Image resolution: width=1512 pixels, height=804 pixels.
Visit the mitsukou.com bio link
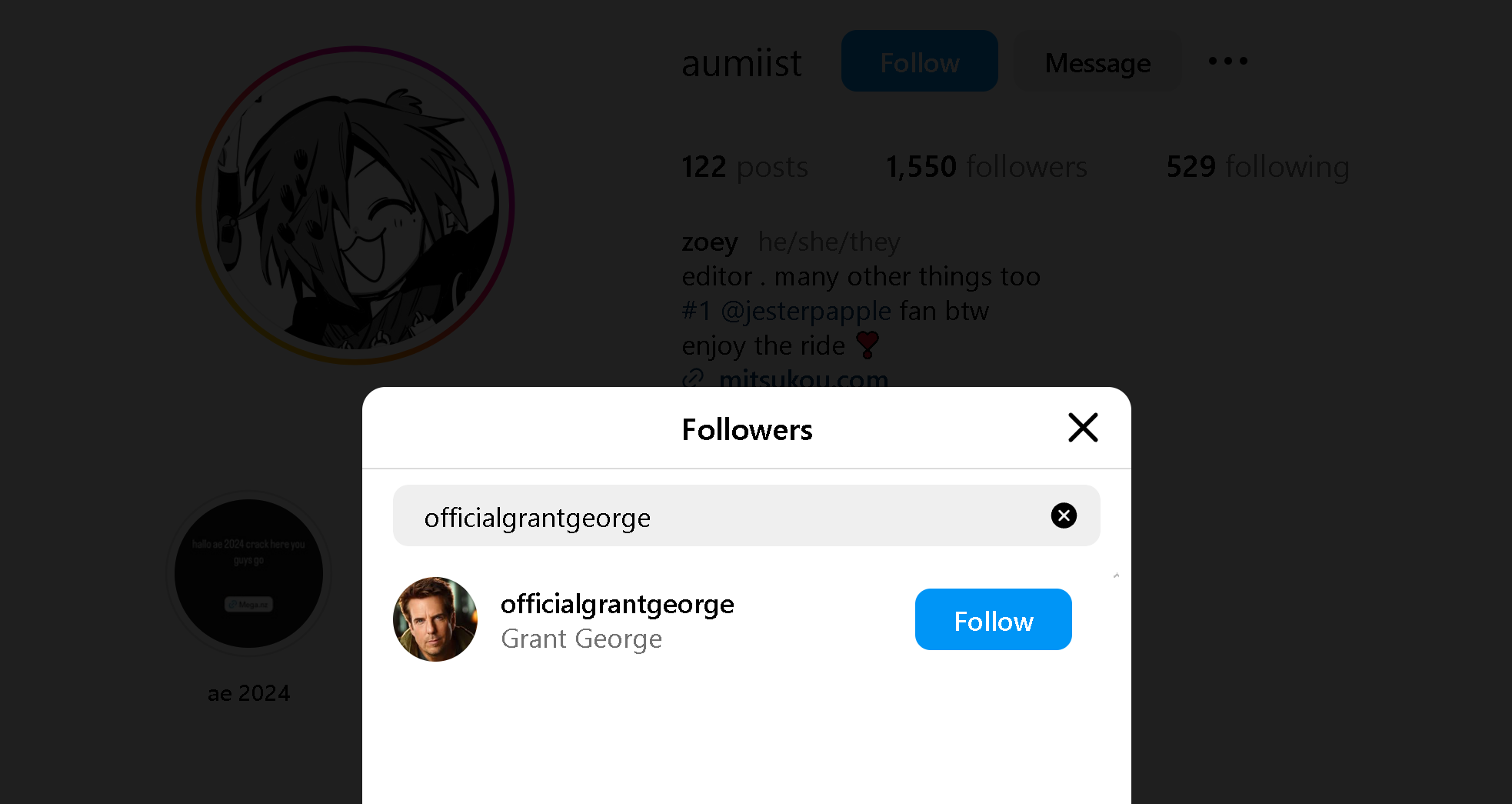click(803, 379)
